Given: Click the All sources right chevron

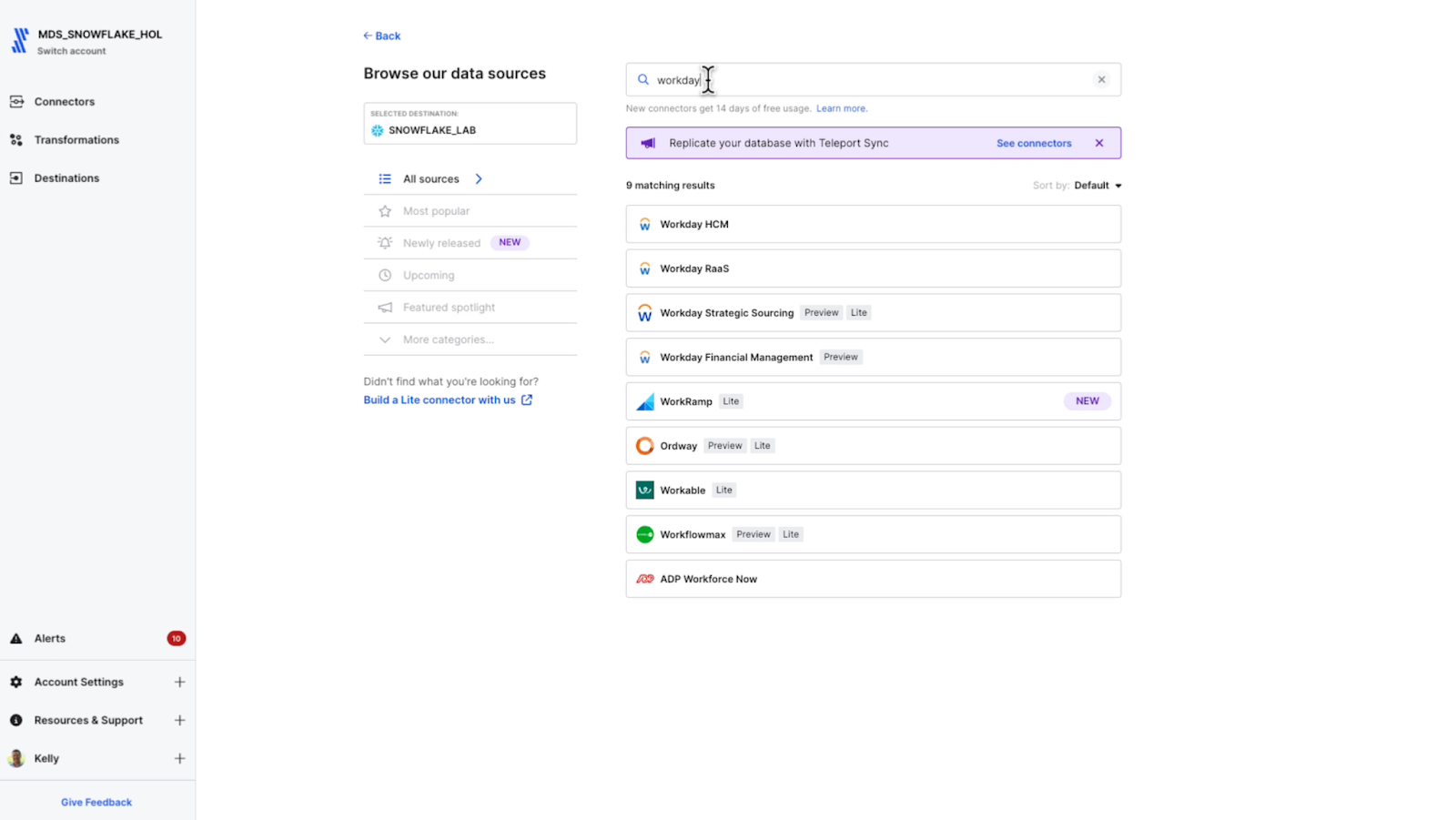Looking at the screenshot, I should [x=479, y=179].
